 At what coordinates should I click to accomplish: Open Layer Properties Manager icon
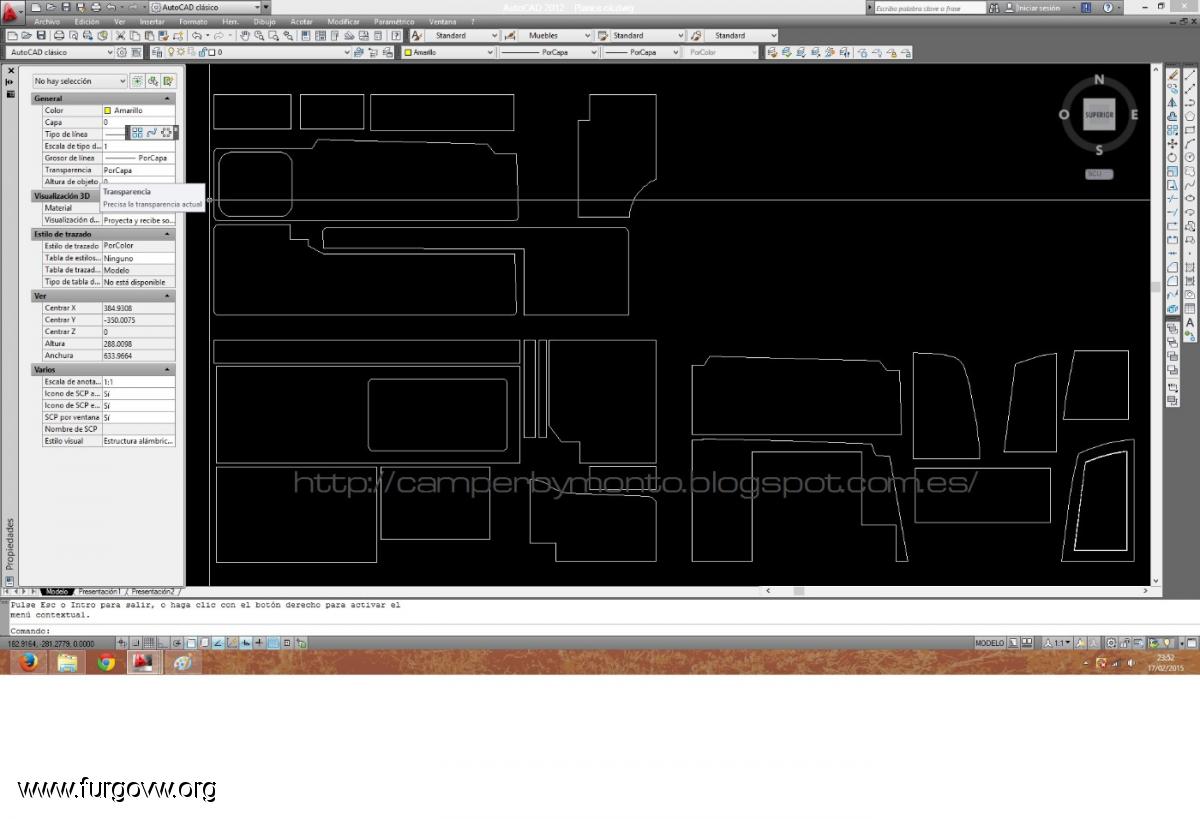click(157, 52)
